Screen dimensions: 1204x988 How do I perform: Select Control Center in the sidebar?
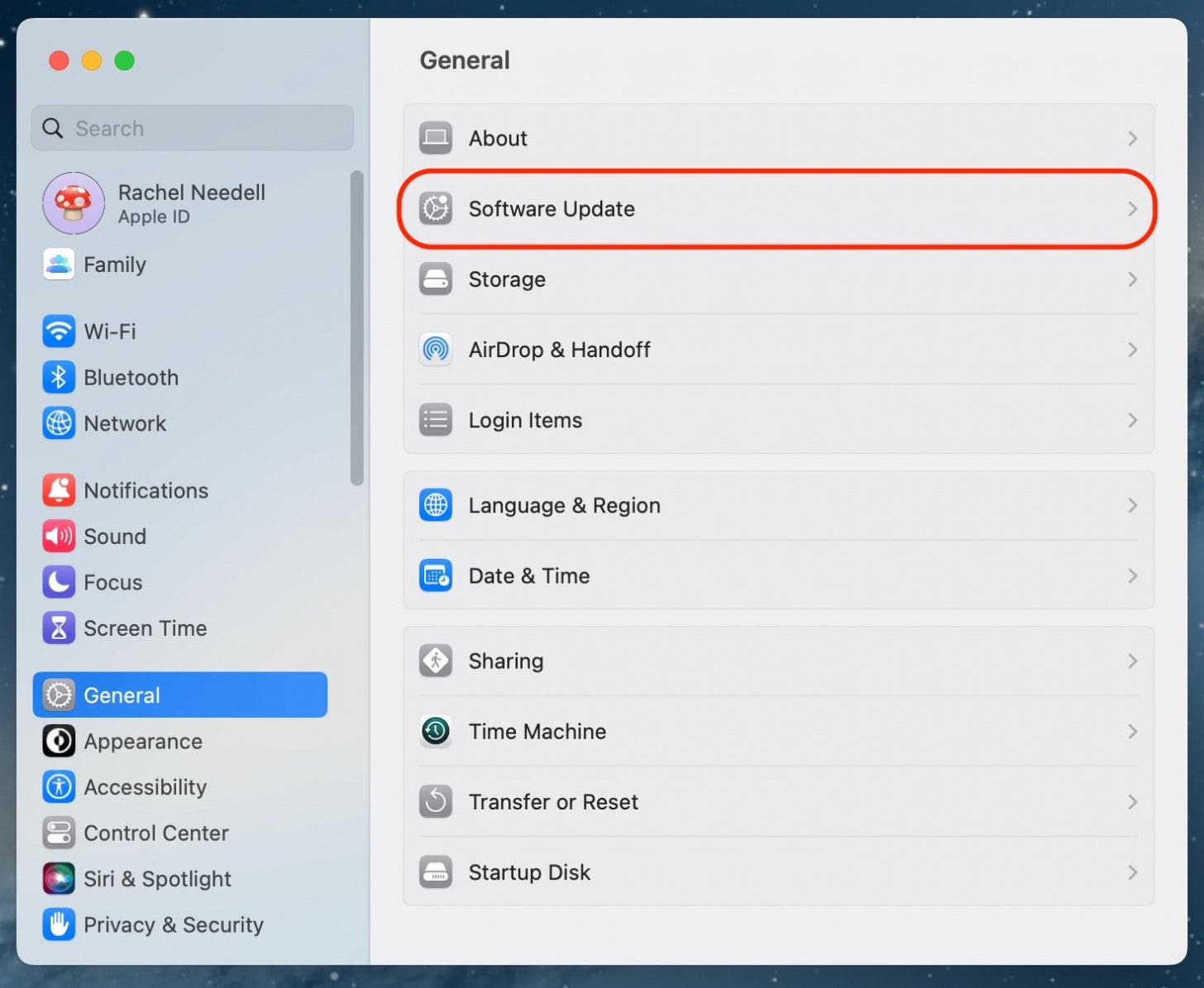155,833
